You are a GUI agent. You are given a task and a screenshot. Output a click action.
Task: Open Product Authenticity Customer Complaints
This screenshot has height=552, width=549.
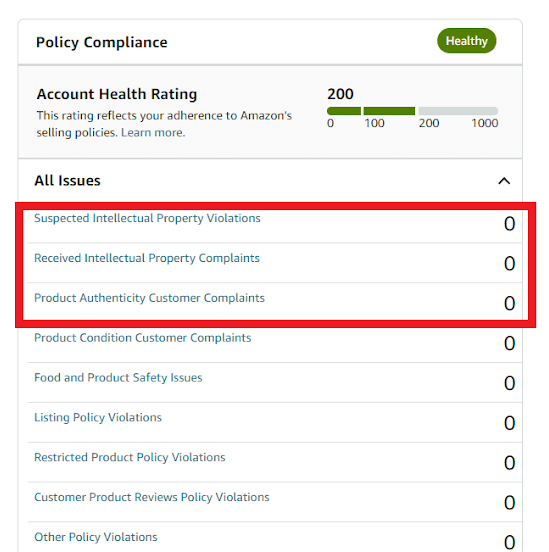pyautogui.click(x=149, y=298)
